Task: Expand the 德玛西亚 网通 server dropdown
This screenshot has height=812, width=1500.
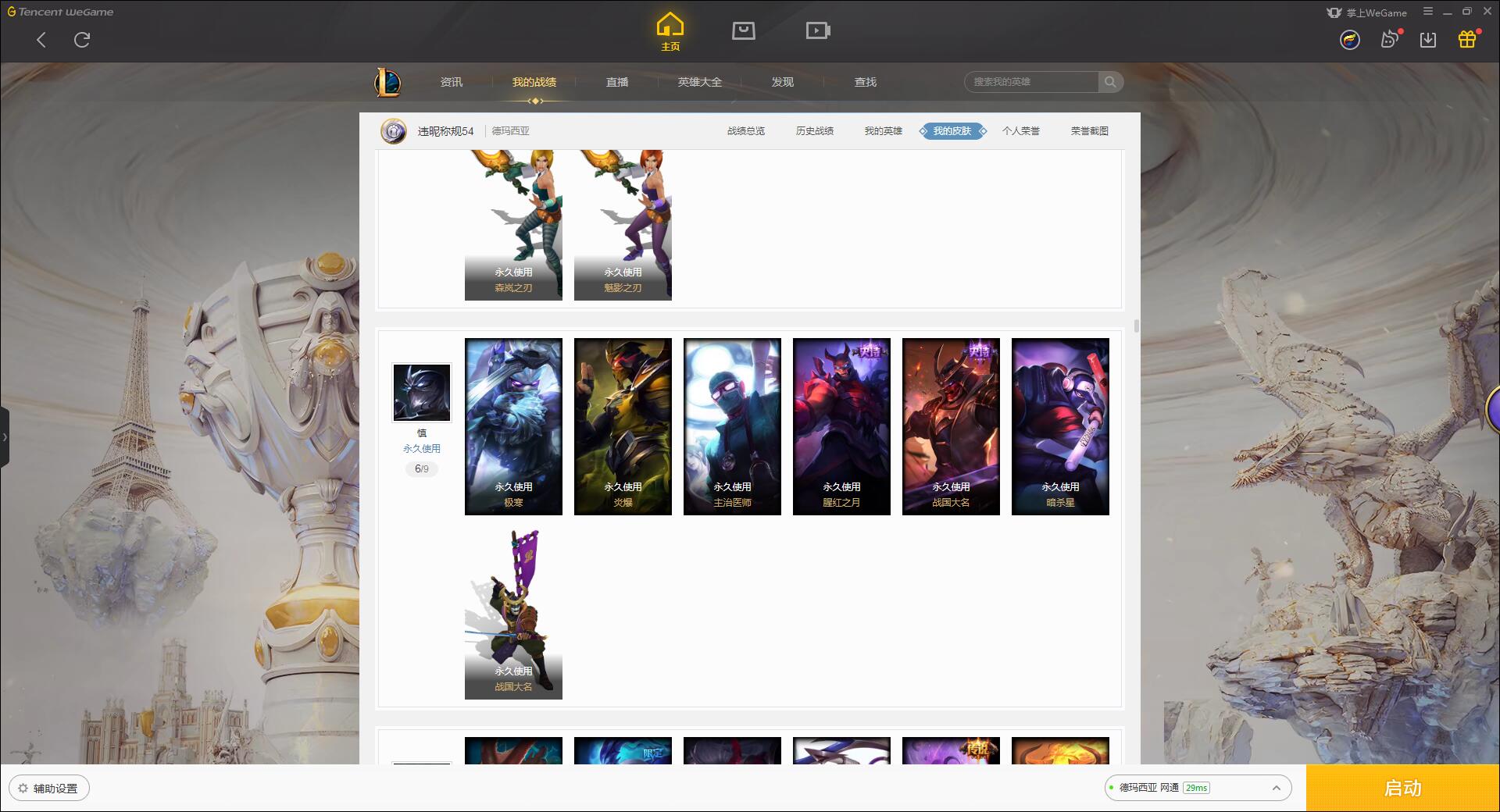Action: (1198, 788)
